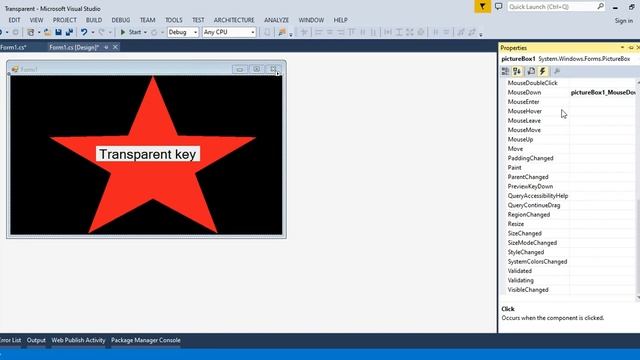This screenshot has width=640, height=360.
Task: Select the Transparent key label
Action: click(148, 154)
